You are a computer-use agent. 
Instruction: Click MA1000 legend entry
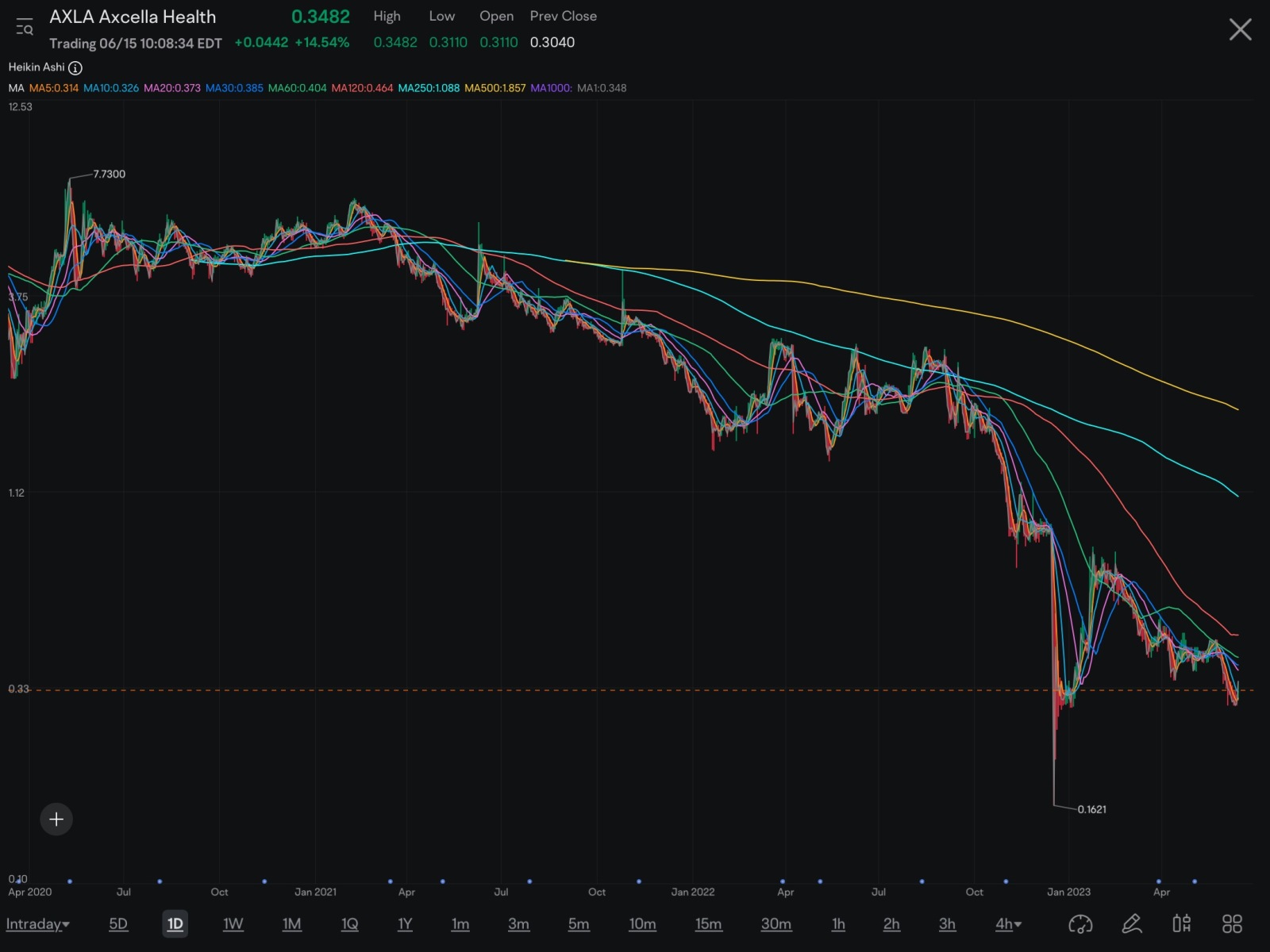click(x=551, y=88)
